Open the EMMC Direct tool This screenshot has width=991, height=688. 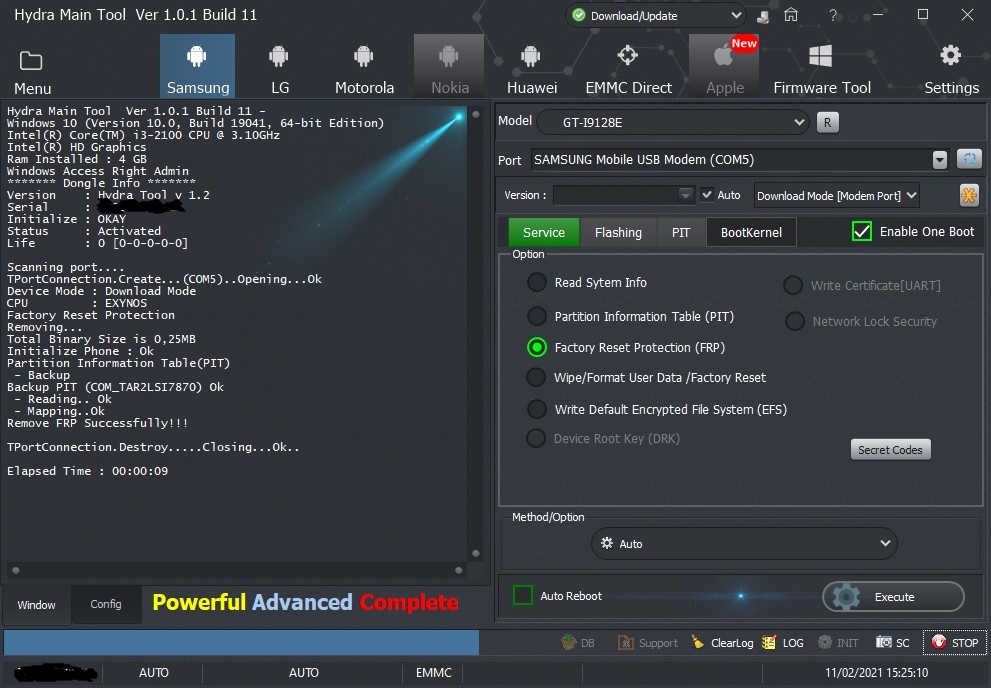click(628, 66)
